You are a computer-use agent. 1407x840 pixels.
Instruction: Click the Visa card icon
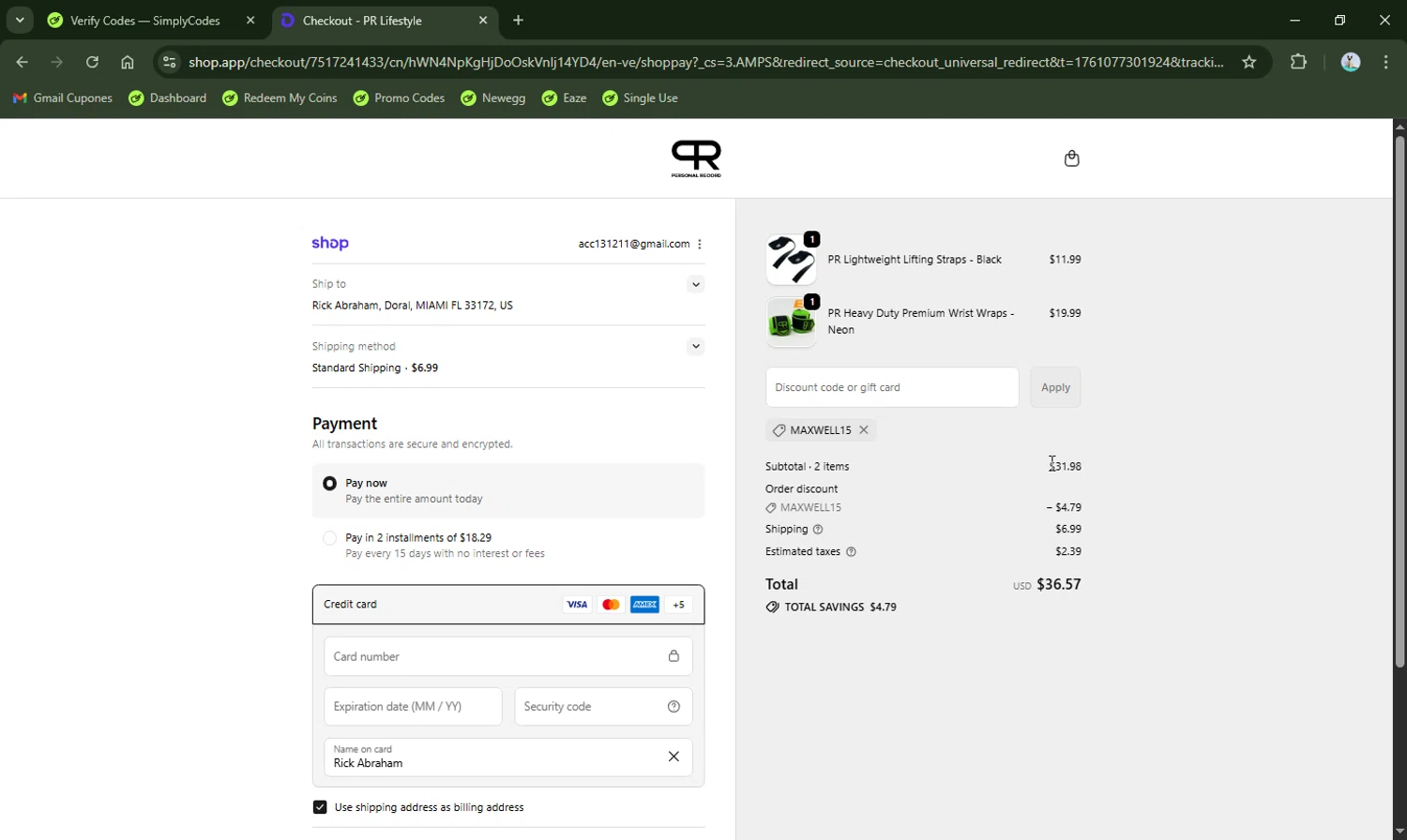[x=577, y=605]
